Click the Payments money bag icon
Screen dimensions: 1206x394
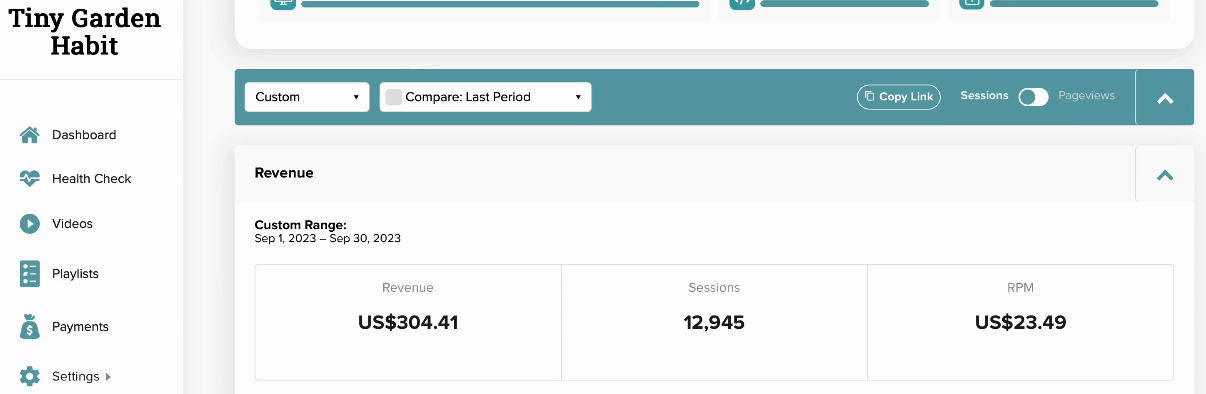point(30,327)
